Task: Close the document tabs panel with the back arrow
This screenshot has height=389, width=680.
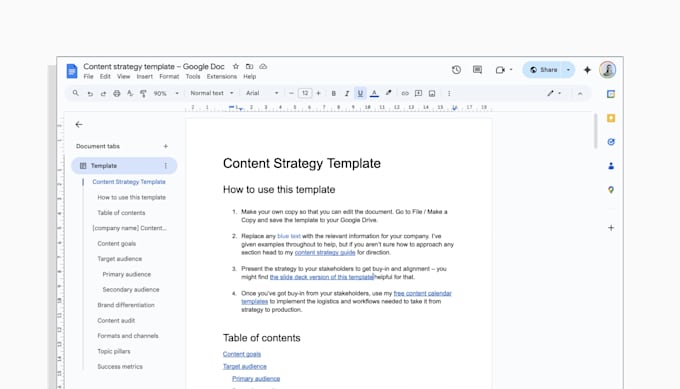Action: [x=79, y=124]
